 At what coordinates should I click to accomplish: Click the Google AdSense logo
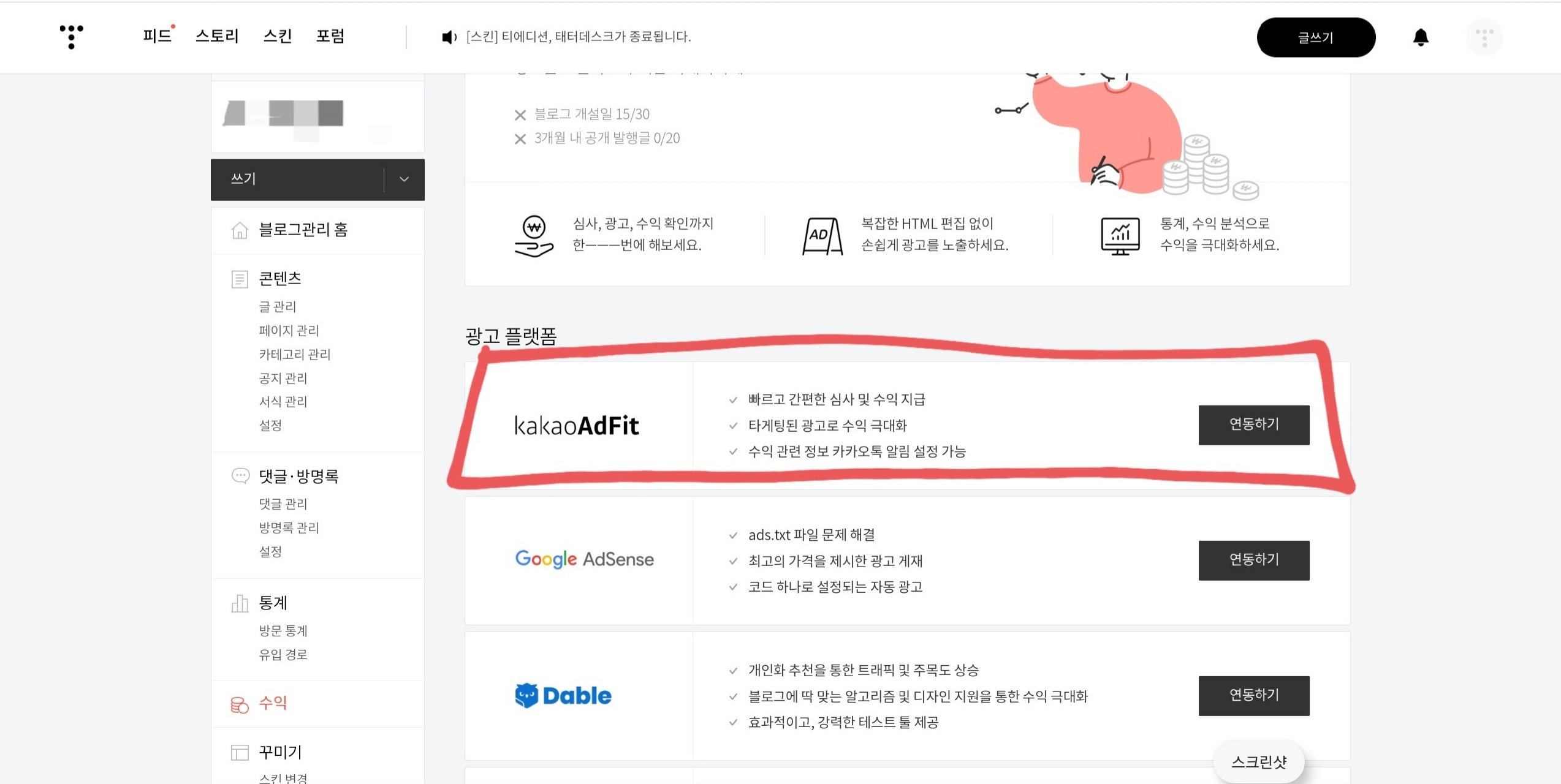585,559
